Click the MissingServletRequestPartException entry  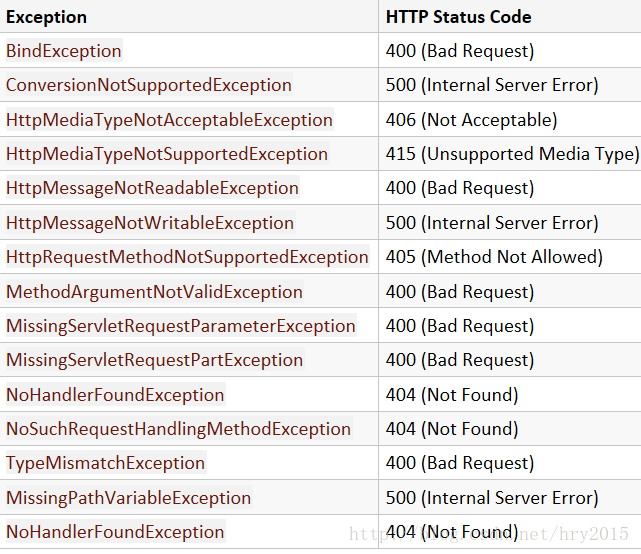coord(154,360)
